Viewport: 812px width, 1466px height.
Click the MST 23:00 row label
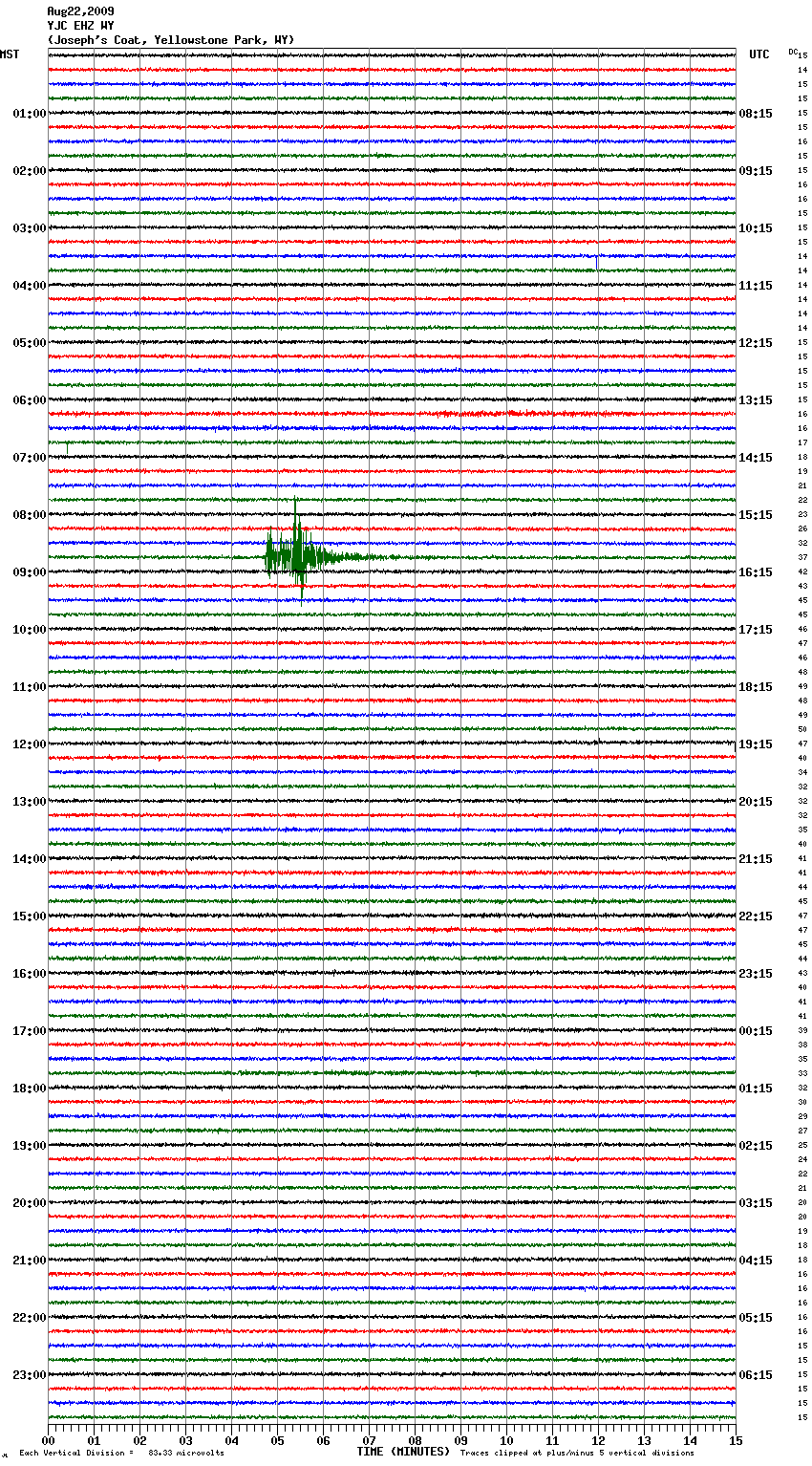30,1375
